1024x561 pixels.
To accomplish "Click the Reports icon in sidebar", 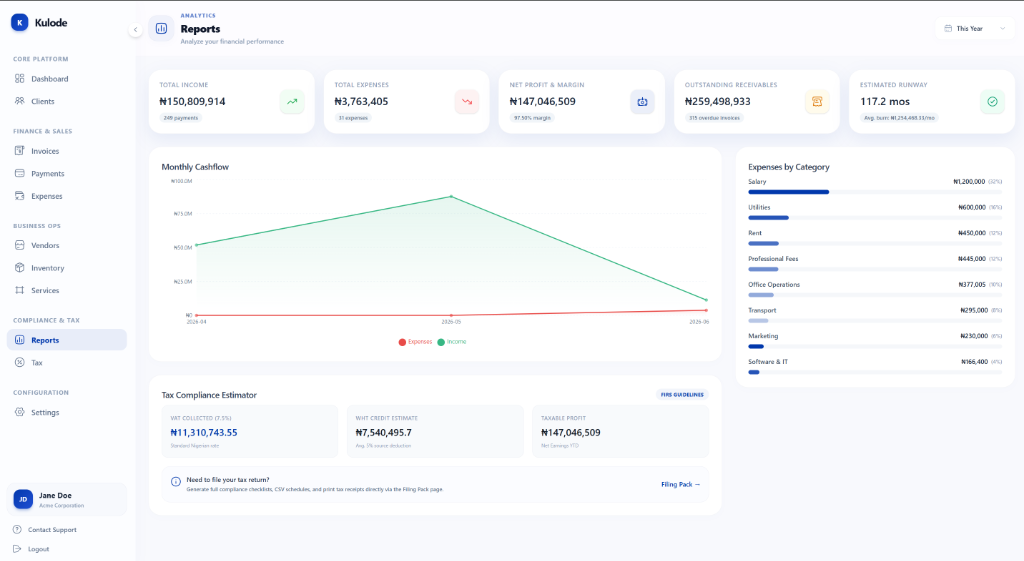I will (20, 340).
